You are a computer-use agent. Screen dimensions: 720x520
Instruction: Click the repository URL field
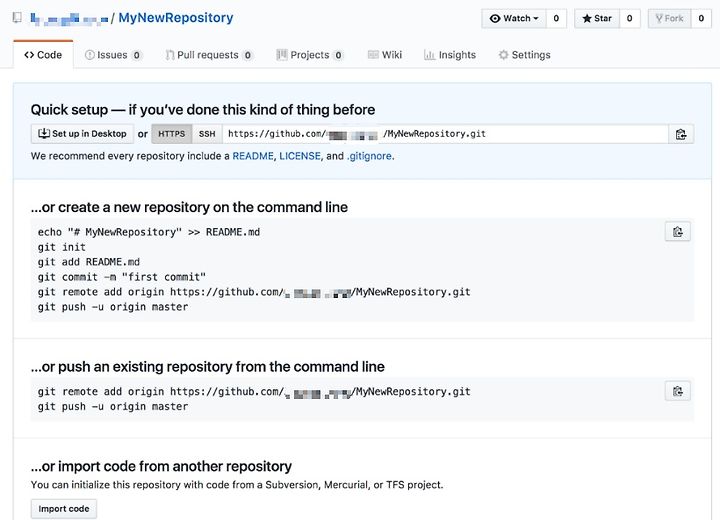445,134
